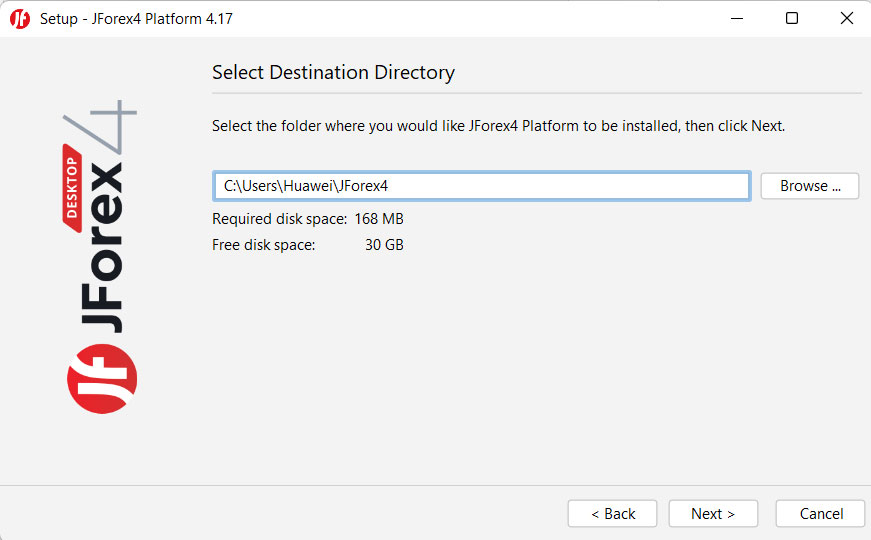Go to the Next setup step
Viewport: 871px width, 540px height.
pos(713,513)
